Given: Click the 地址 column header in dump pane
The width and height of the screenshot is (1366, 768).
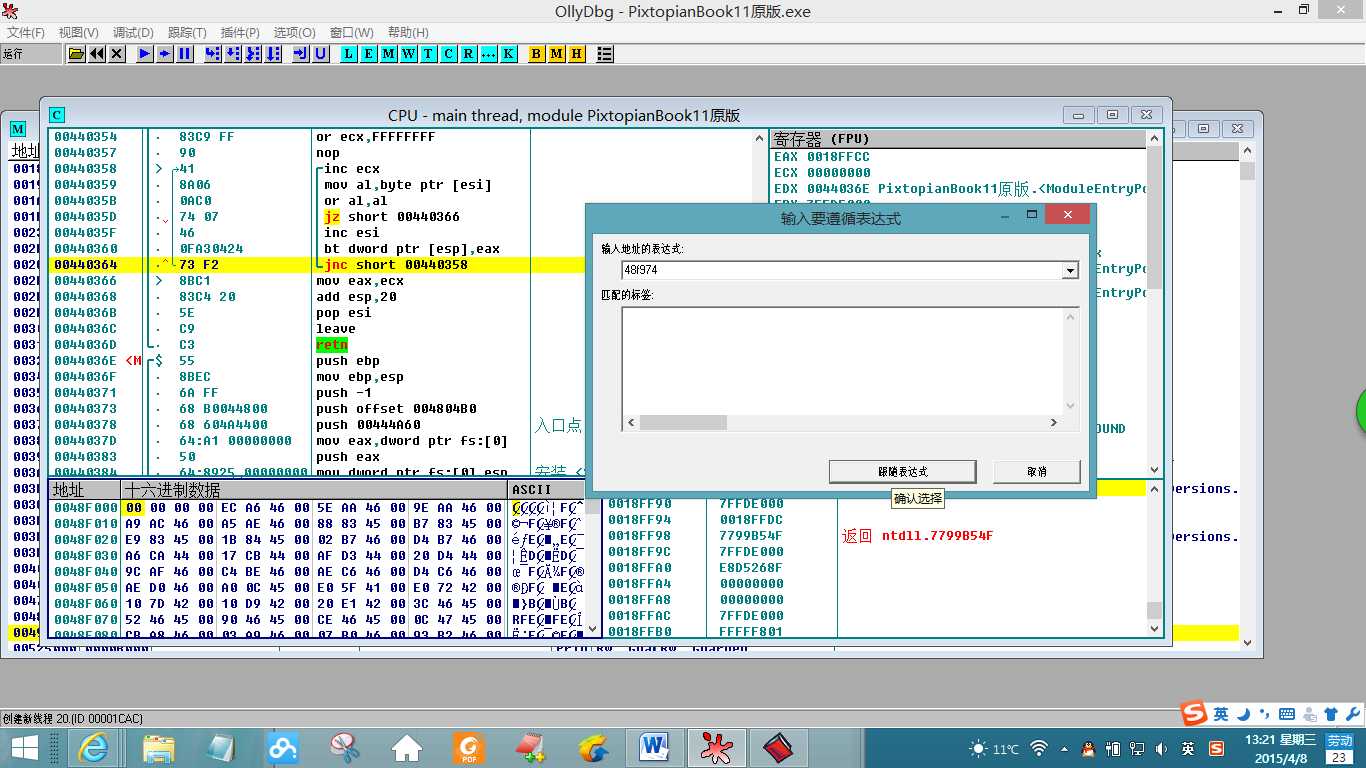Looking at the screenshot, I should tap(84, 490).
